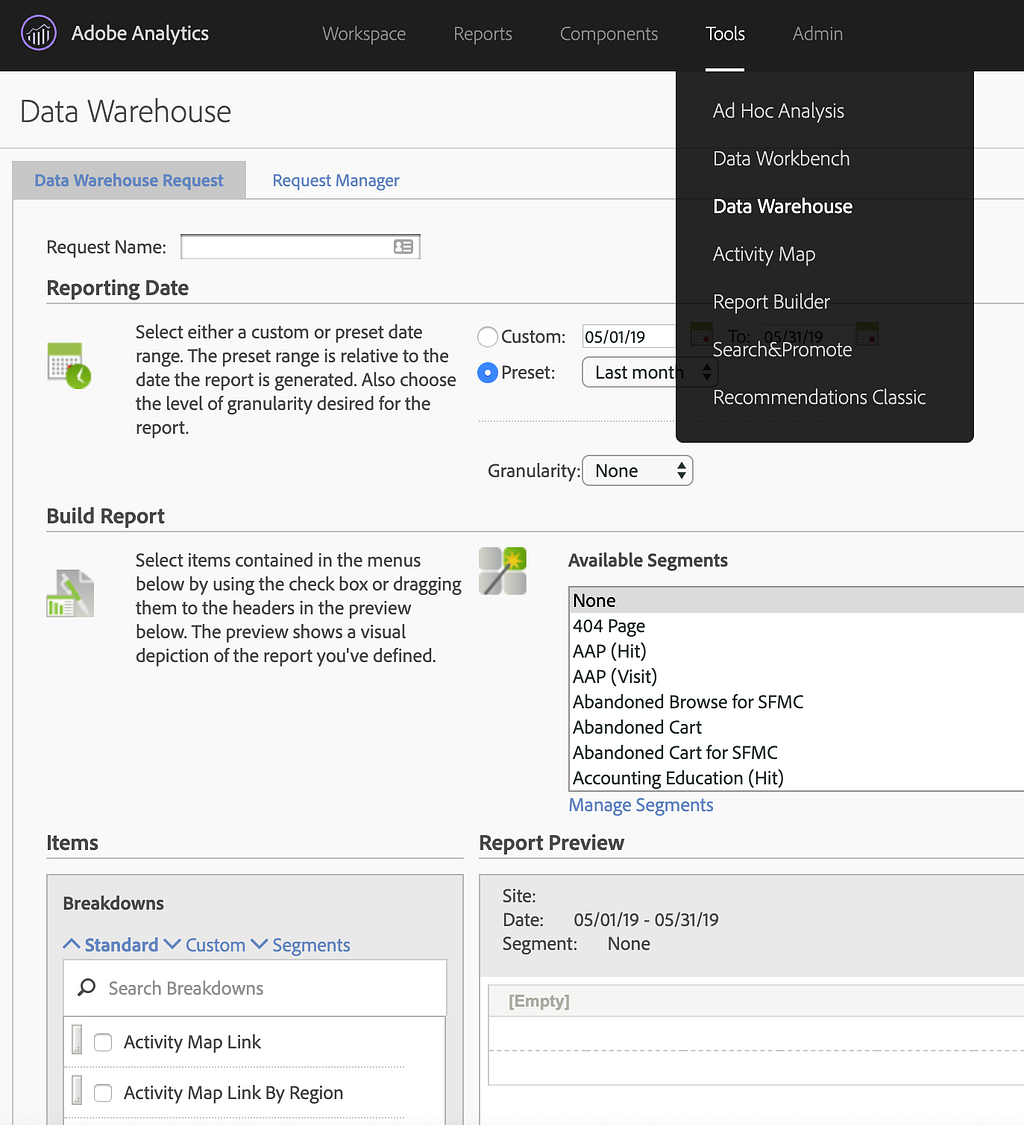
Task: Click the Request Name contact card icon
Action: [403, 246]
